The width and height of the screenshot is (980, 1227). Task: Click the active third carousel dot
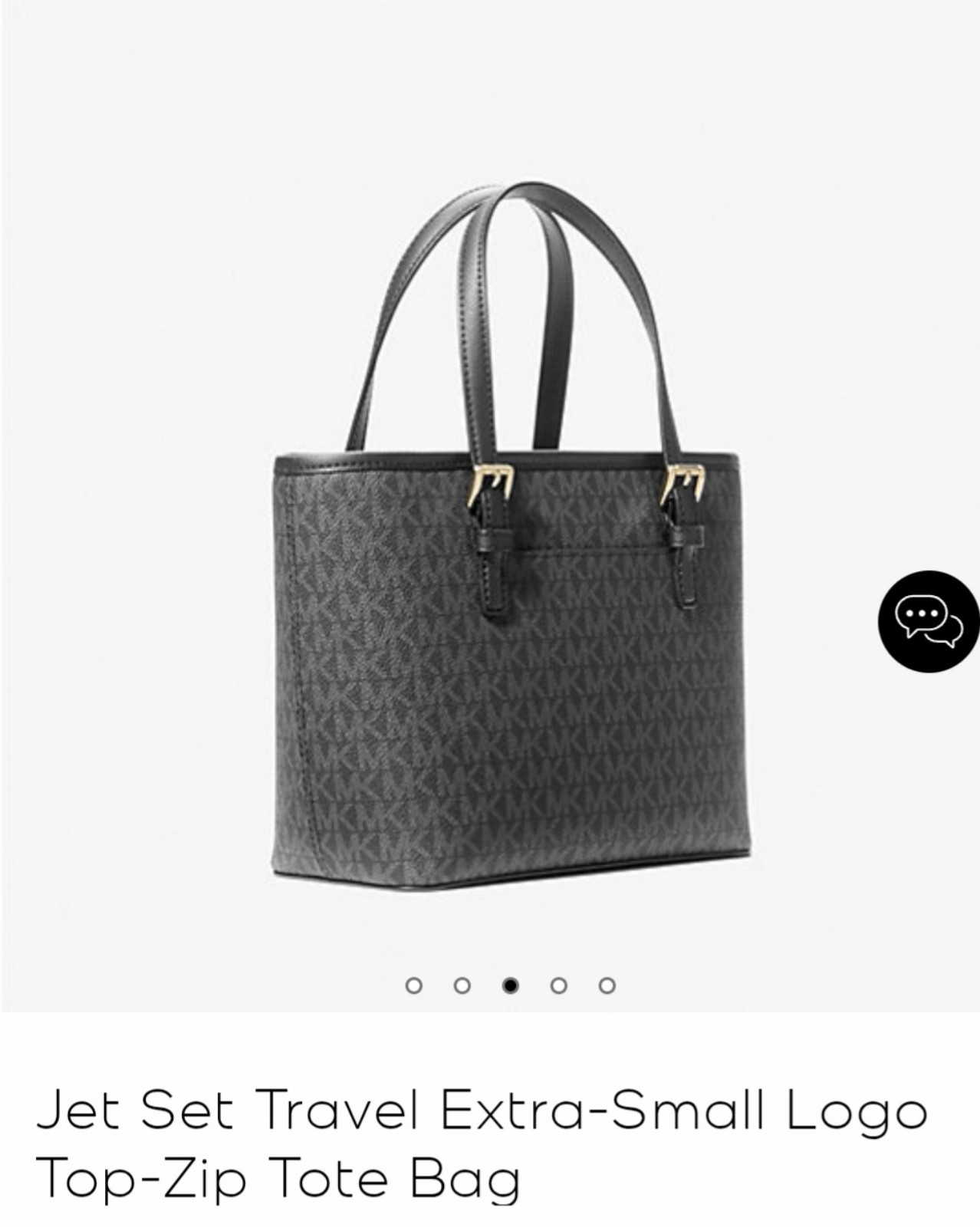(x=511, y=985)
